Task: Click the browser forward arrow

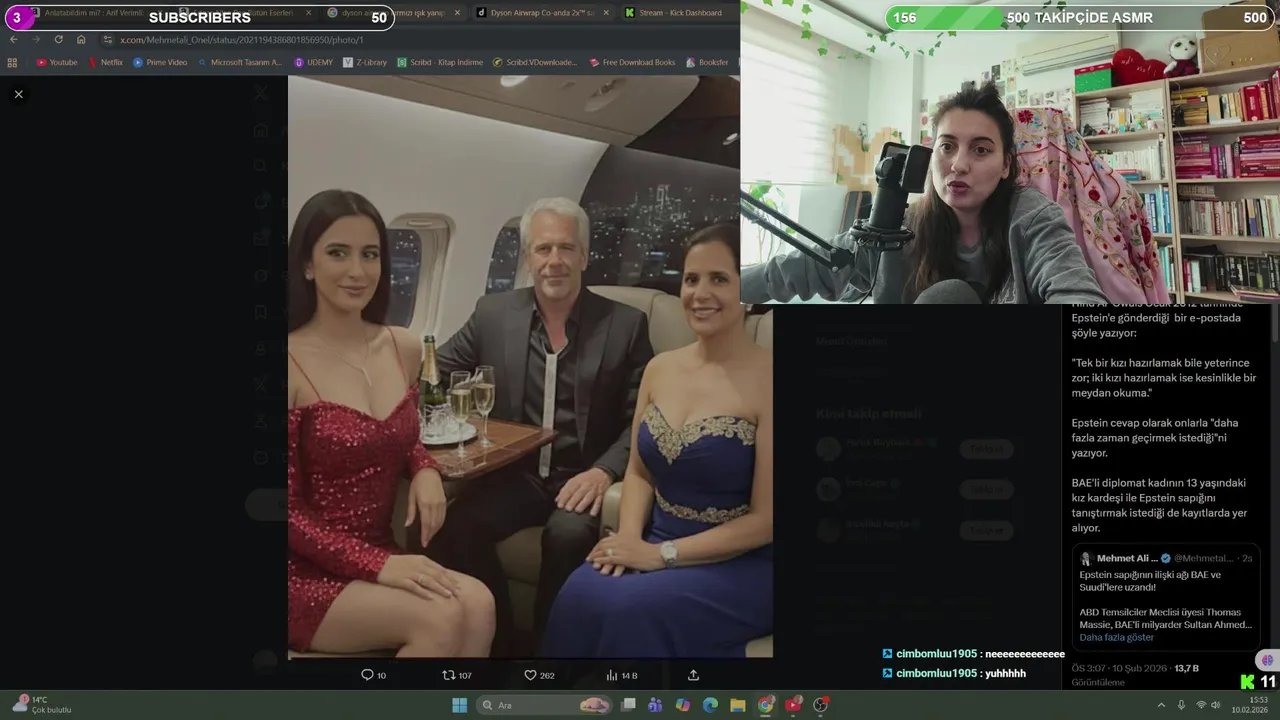Action: pos(36,39)
